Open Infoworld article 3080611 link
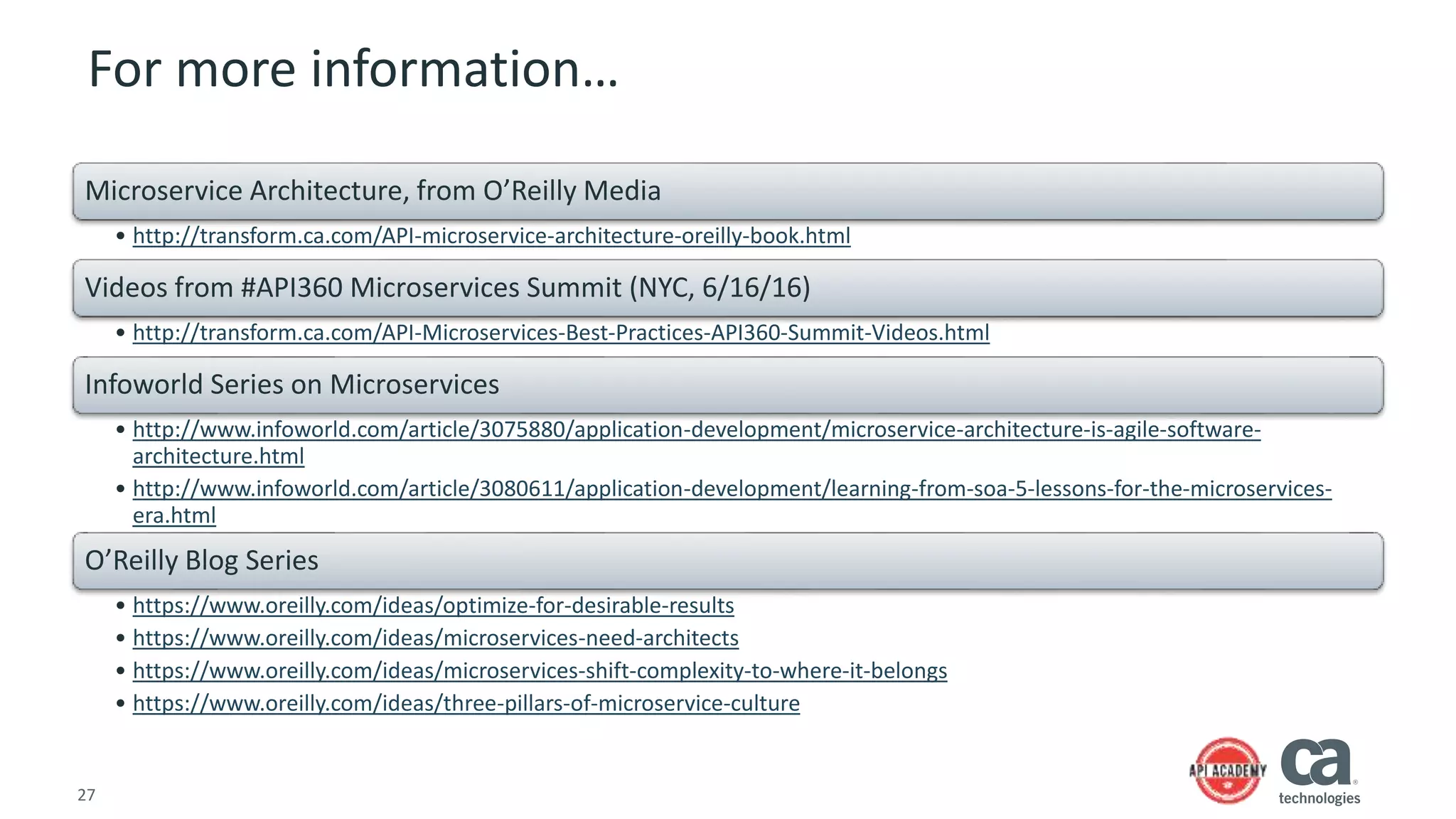 click(732, 501)
